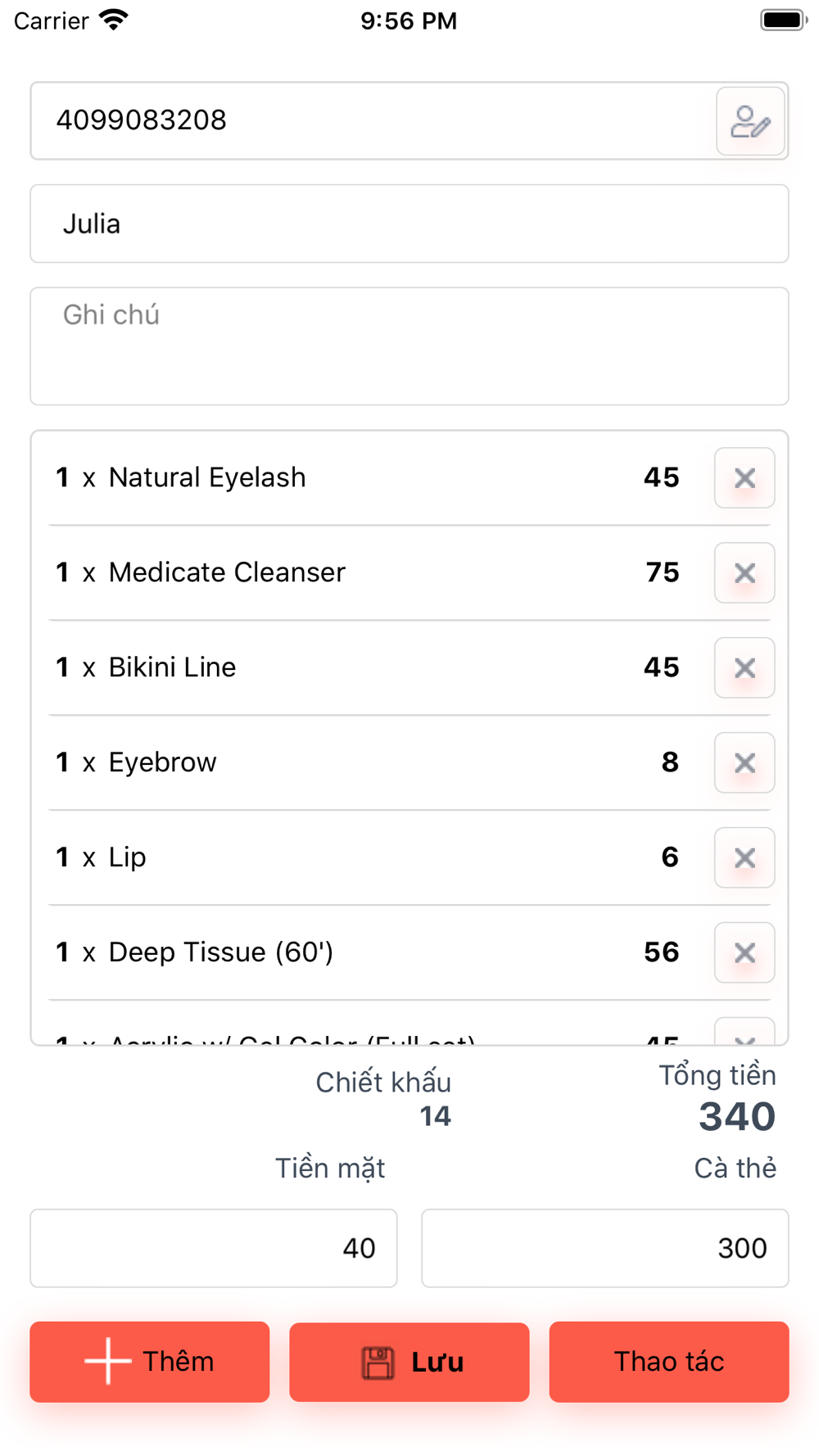Edit the Tiền mặt cash amount 40
This screenshot has width=819, height=1456.
tap(214, 1248)
